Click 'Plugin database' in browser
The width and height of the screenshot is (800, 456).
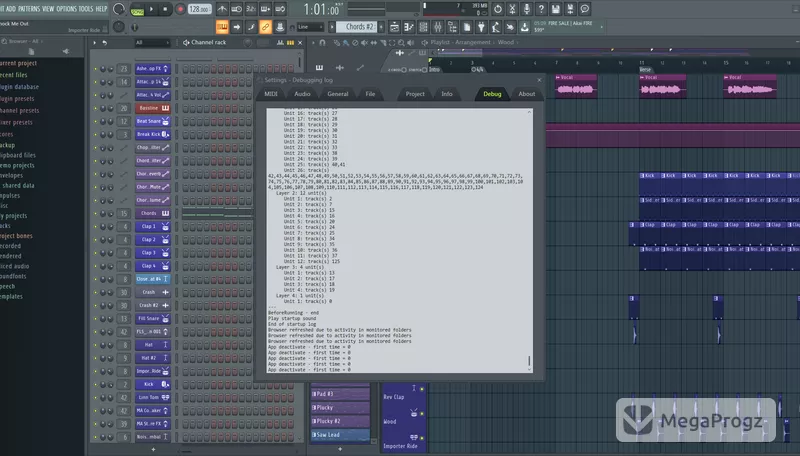[19, 87]
